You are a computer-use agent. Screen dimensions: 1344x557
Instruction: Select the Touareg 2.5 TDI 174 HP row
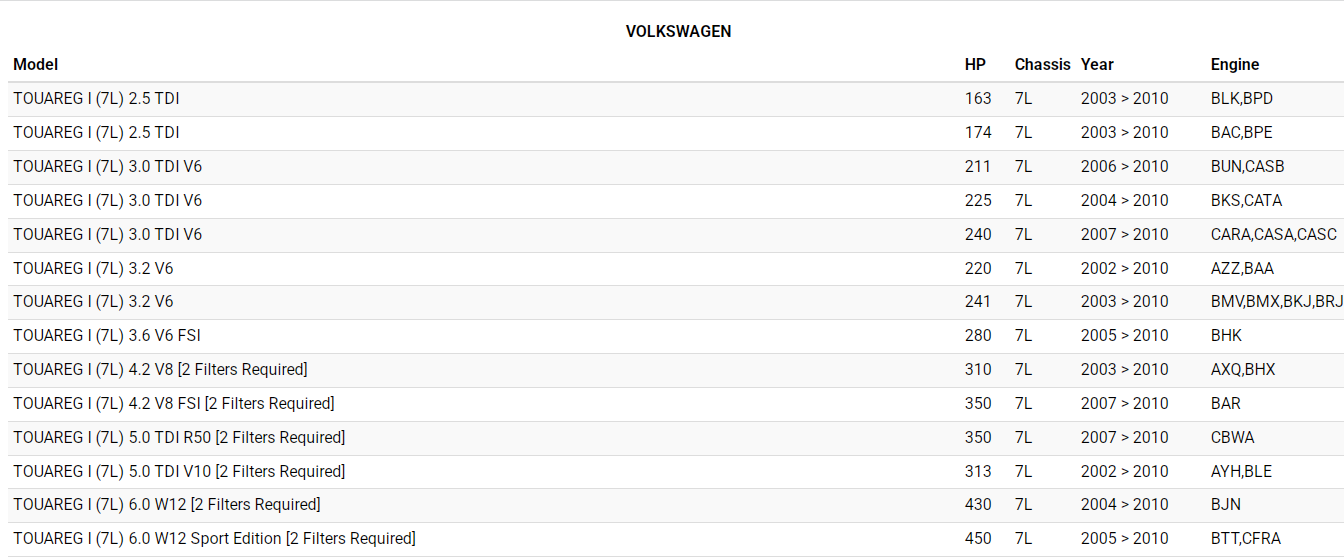pyautogui.click(x=97, y=132)
